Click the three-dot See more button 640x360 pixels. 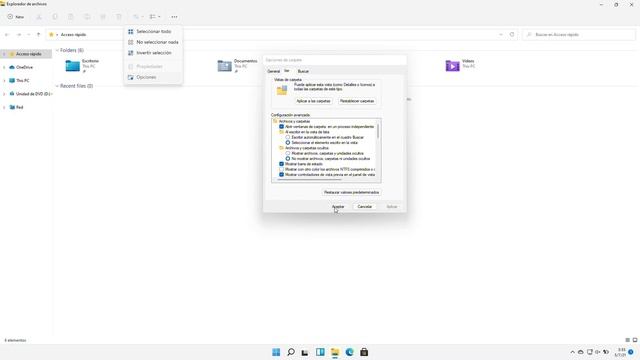174,17
